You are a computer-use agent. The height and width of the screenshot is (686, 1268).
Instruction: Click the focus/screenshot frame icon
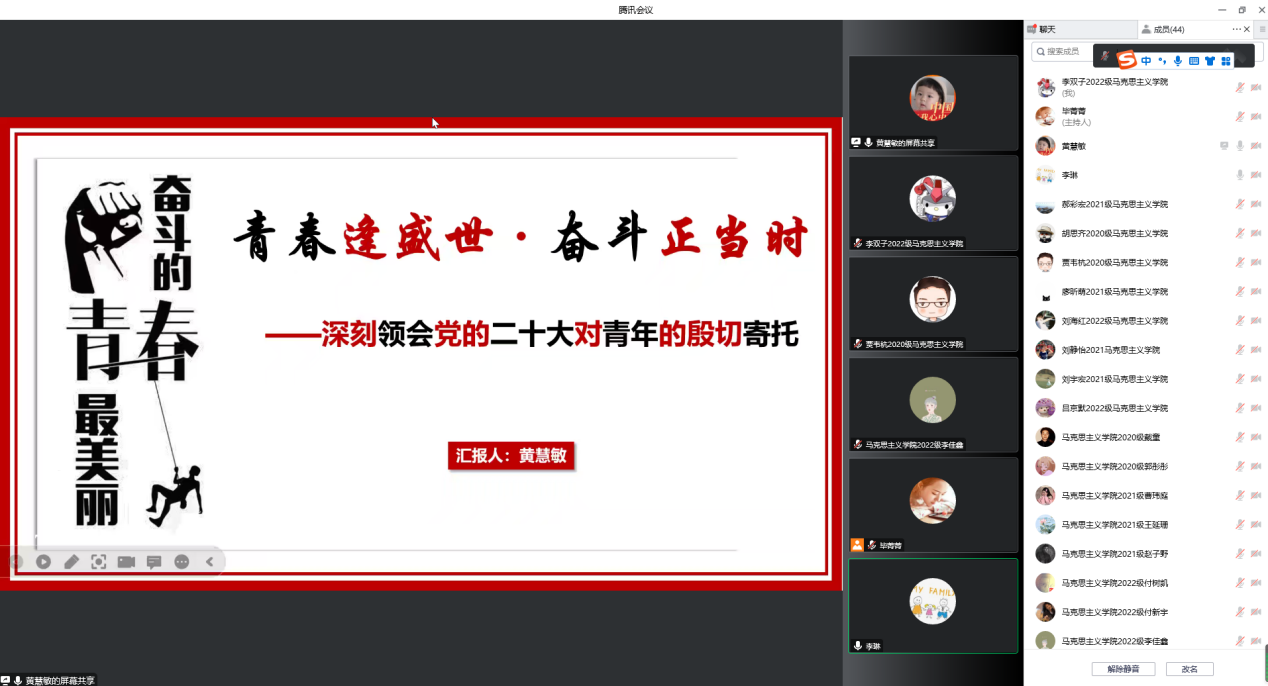tap(98, 562)
